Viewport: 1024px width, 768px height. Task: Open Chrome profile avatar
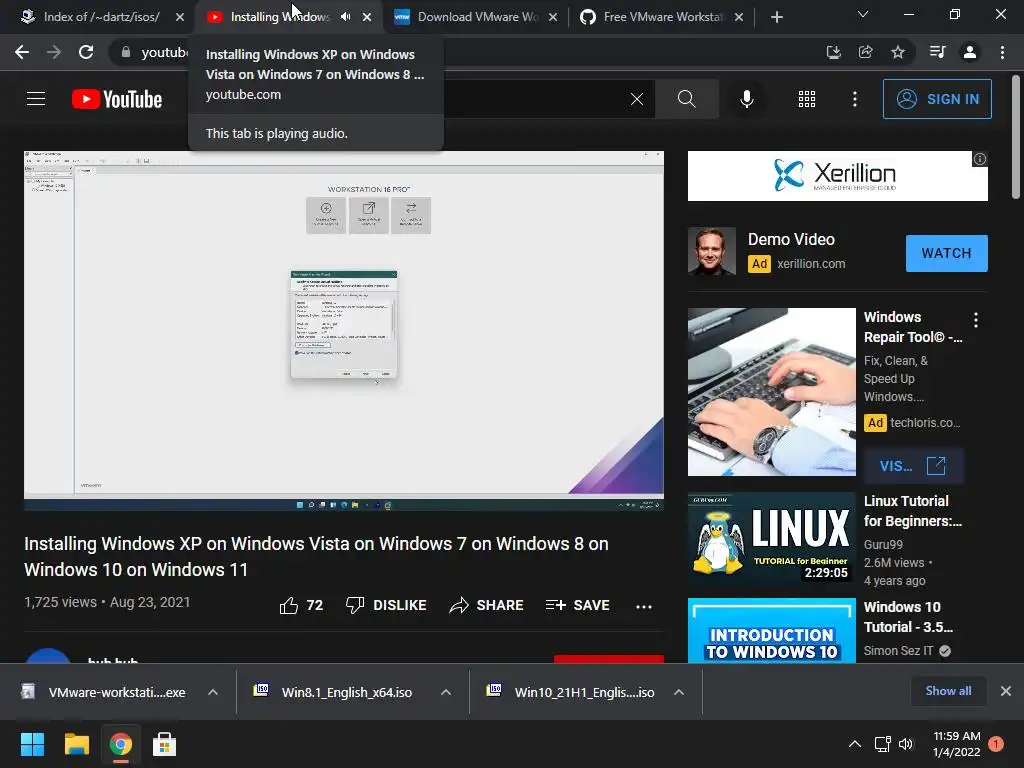tap(970, 52)
